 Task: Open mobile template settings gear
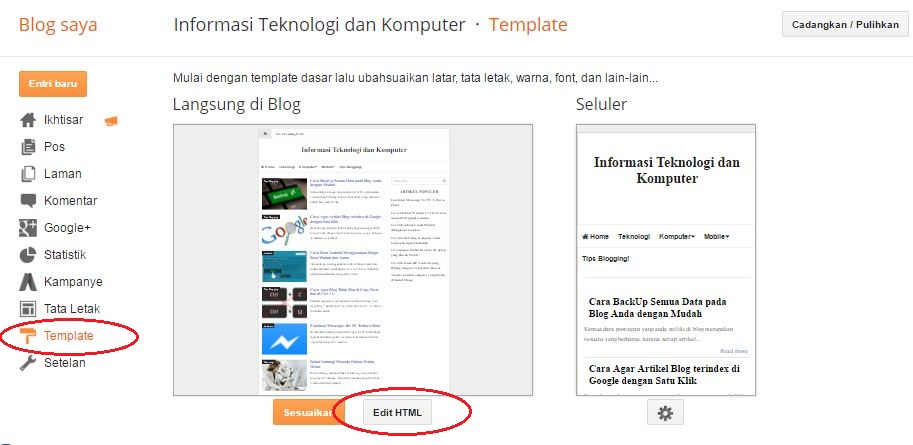point(665,413)
